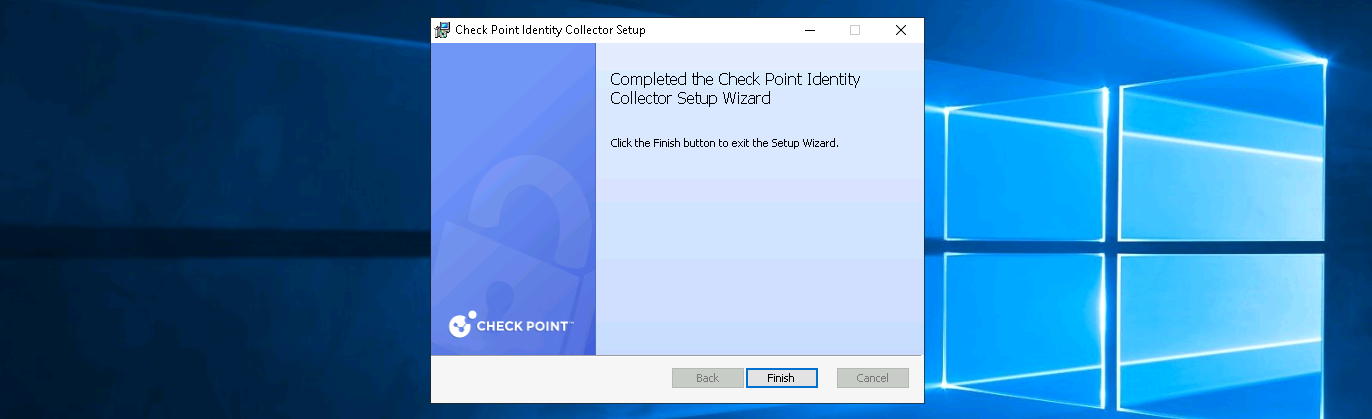Viewport: 1372px width, 419px height.
Task: Click the window title bar text
Action: tap(550, 30)
